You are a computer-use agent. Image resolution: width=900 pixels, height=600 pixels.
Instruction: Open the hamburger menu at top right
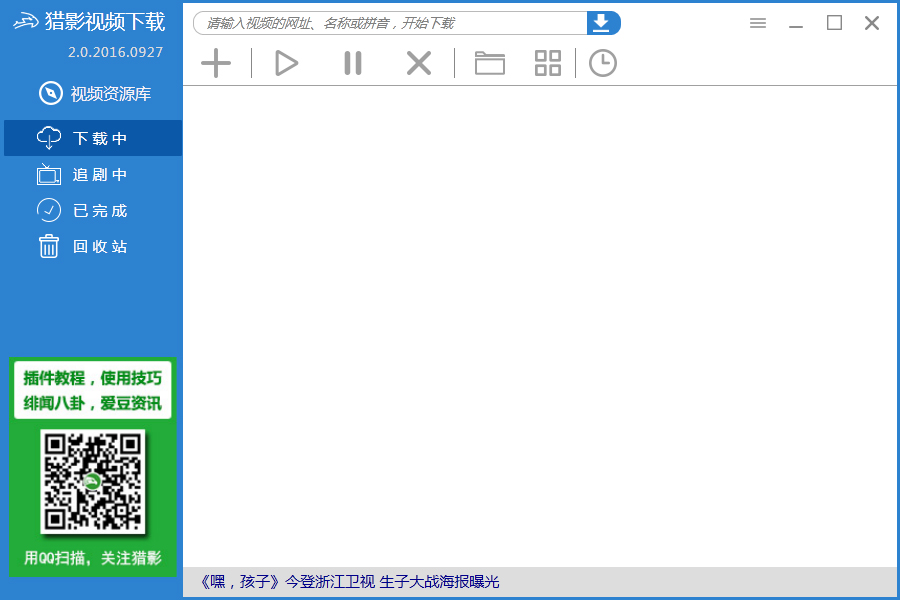(x=757, y=22)
